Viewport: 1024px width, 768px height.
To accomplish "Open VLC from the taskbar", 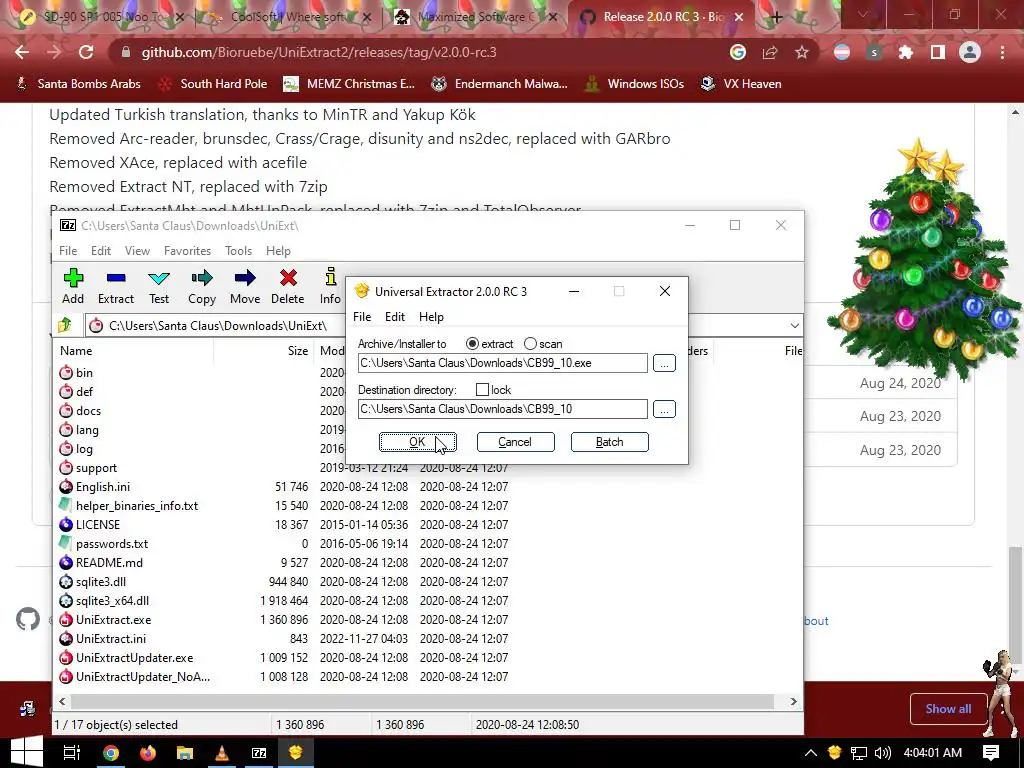I will click(x=222, y=752).
